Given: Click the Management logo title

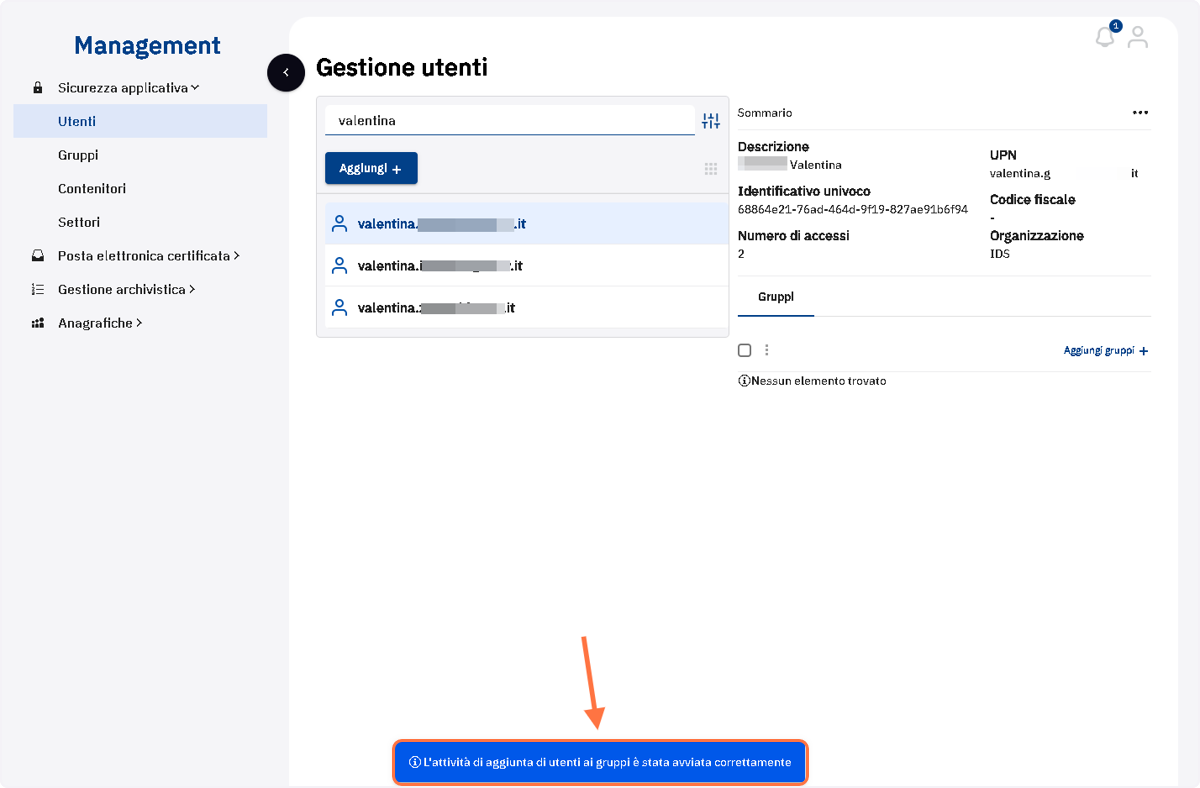Looking at the screenshot, I should [x=147, y=45].
